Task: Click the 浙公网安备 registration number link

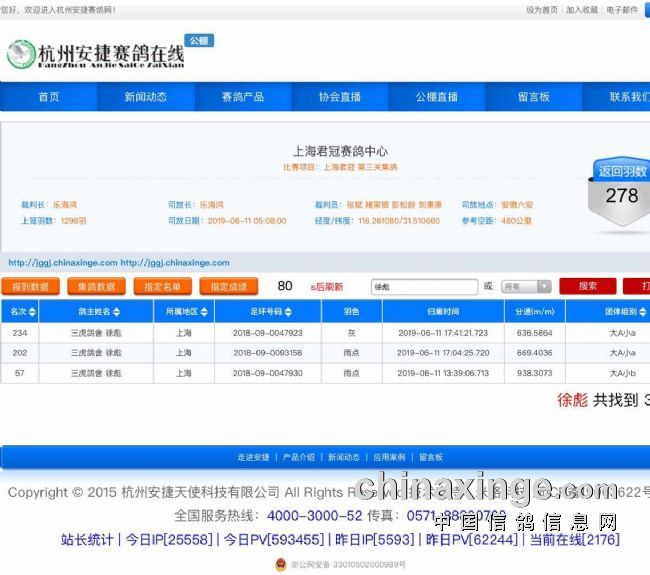Action: 348,565
